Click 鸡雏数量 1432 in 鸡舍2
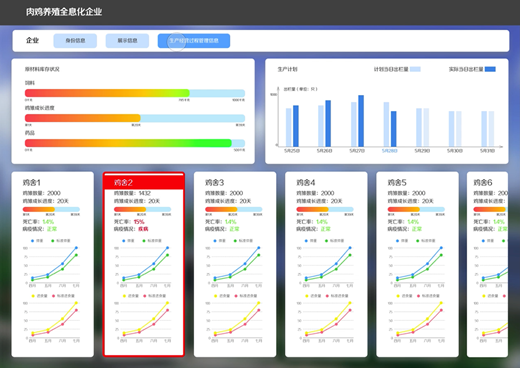Screen dimensions: 520x368 coord(132,193)
